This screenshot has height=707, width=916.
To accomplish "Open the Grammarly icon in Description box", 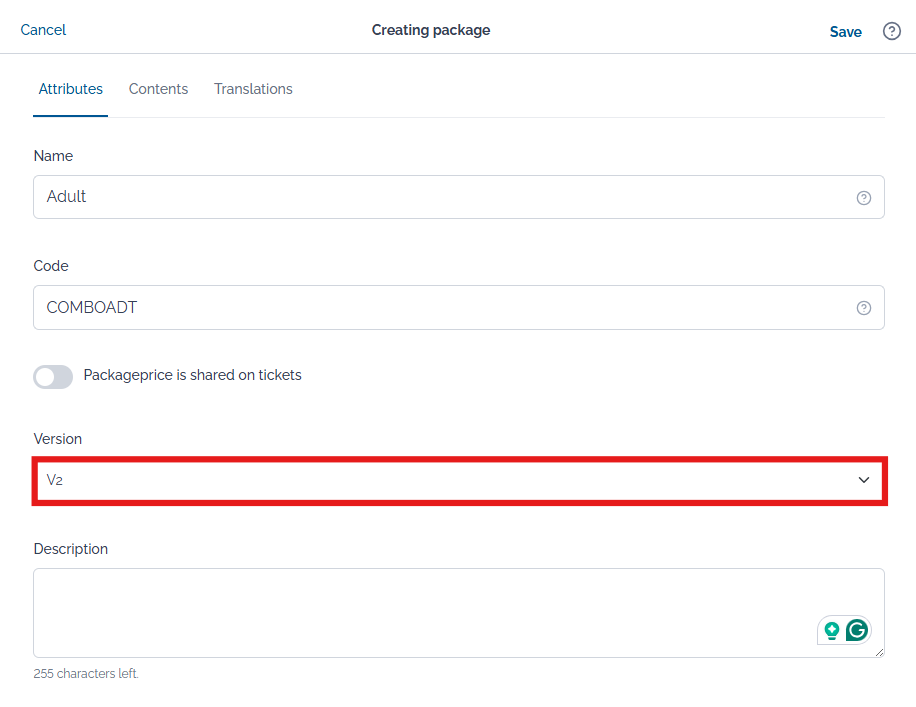I will pos(857,630).
